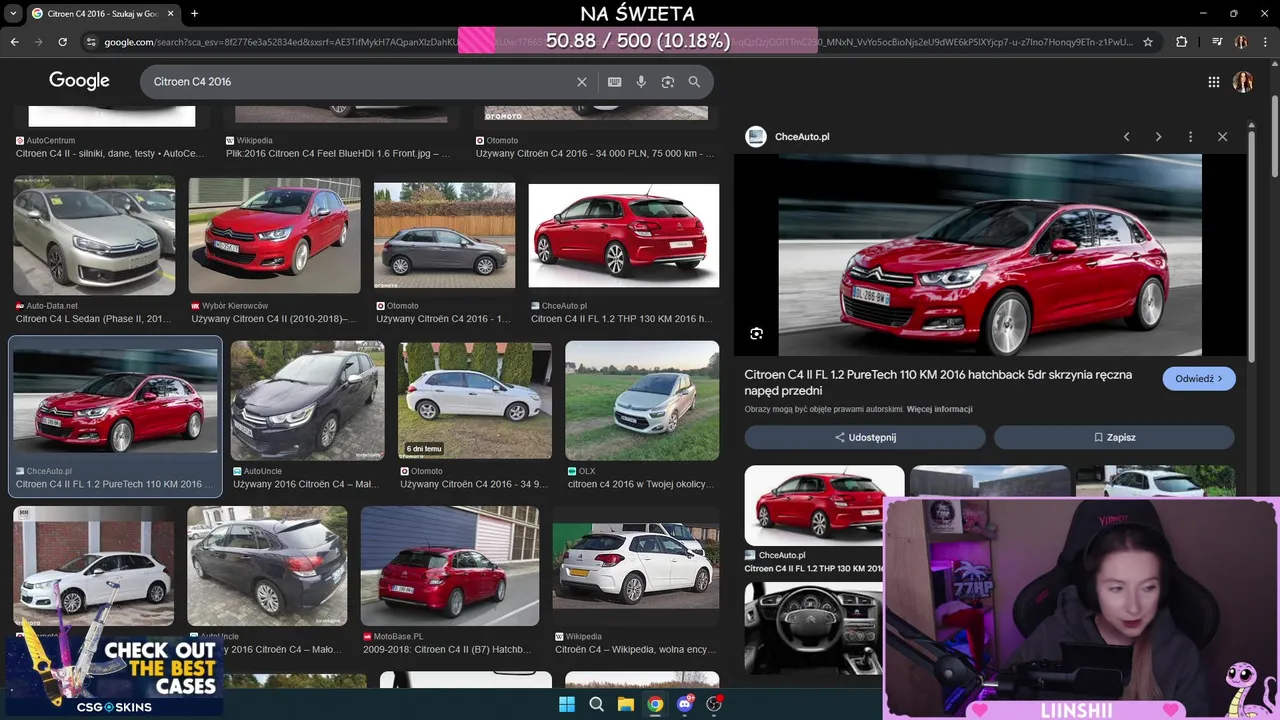Screen dimensions: 1280x720
Task: Expand the tab search dropdown
Action: [13, 14]
